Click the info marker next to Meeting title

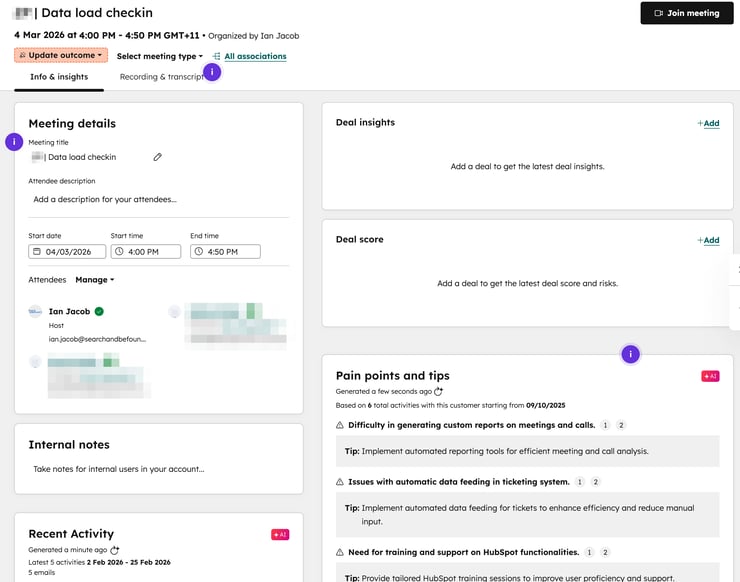tap(14, 142)
